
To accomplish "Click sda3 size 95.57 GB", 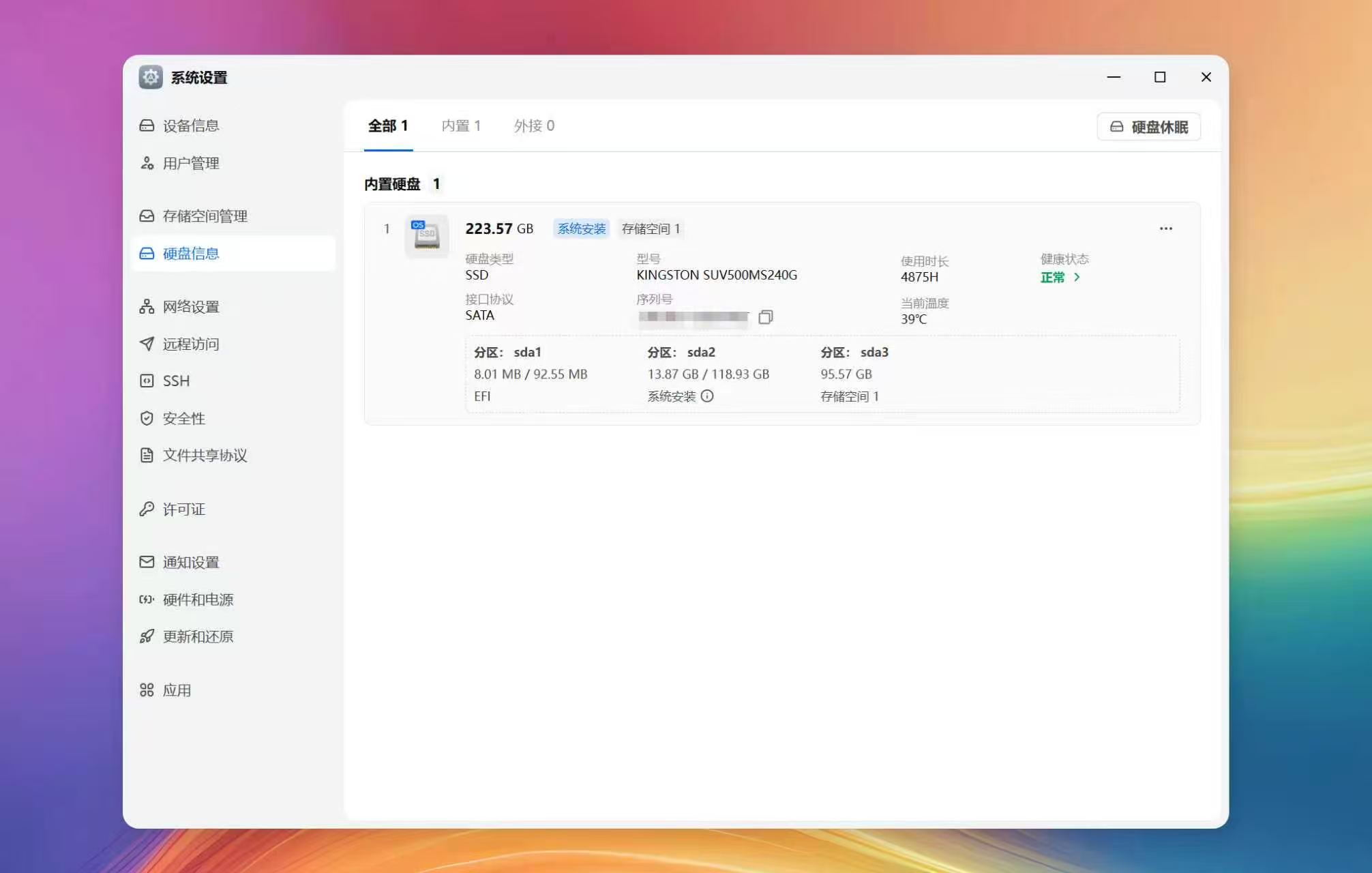I will [846, 374].
